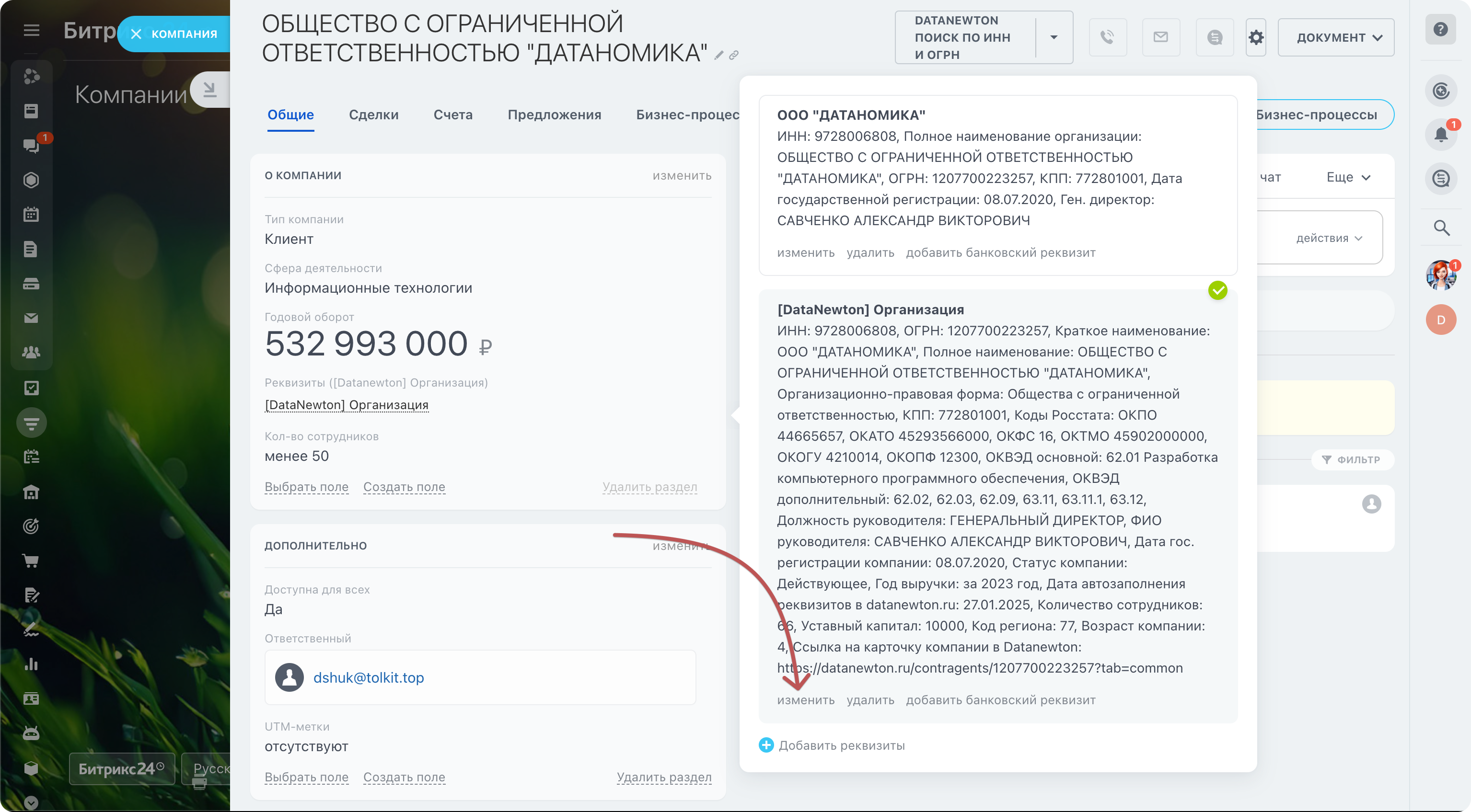Screen dimensions: 1471x812
Task: Click the copy link icon near title
Action: [734, 55]
